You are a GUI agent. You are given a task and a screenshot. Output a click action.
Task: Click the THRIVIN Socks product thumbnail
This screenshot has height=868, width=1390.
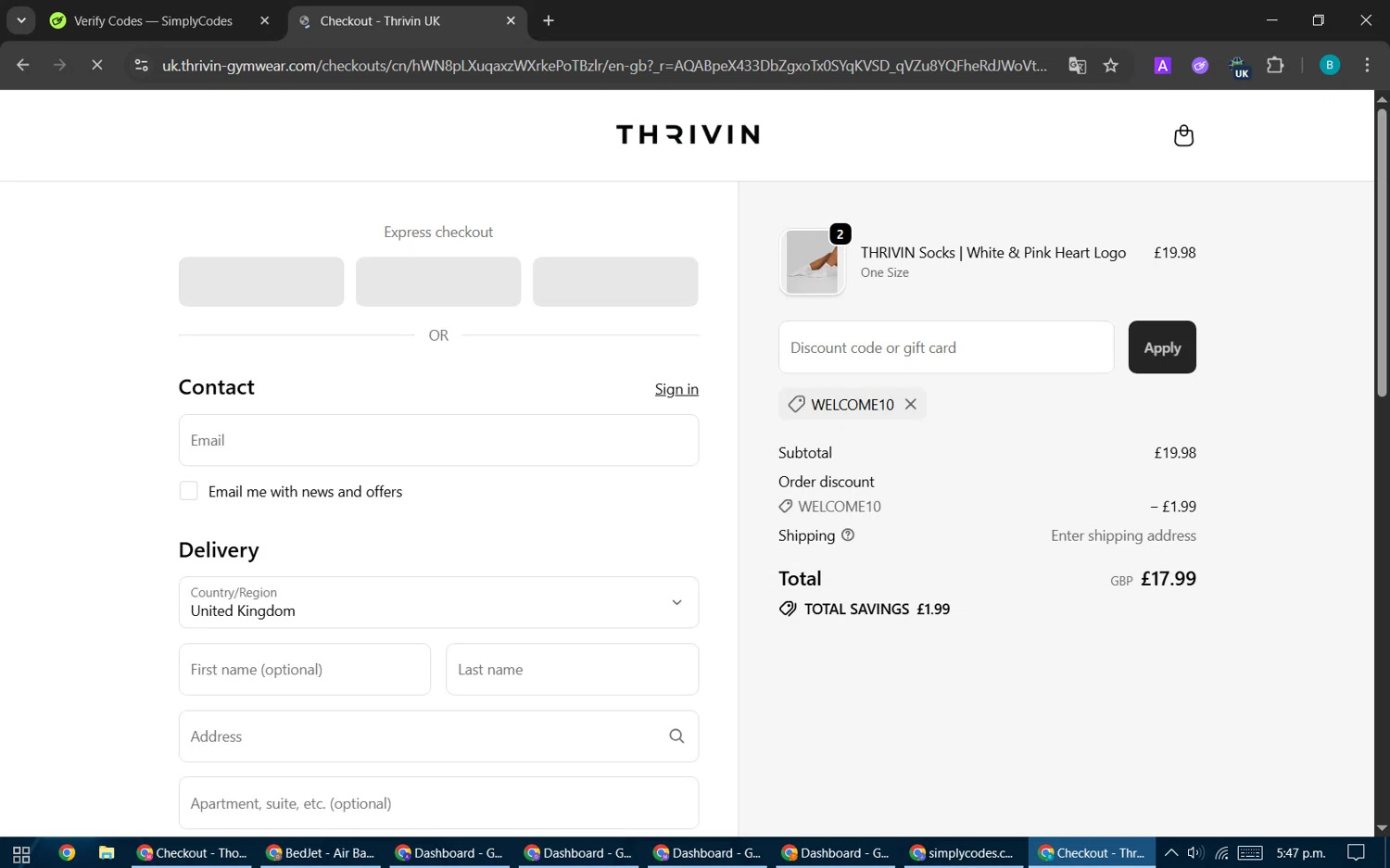click(x=812, y=262)
